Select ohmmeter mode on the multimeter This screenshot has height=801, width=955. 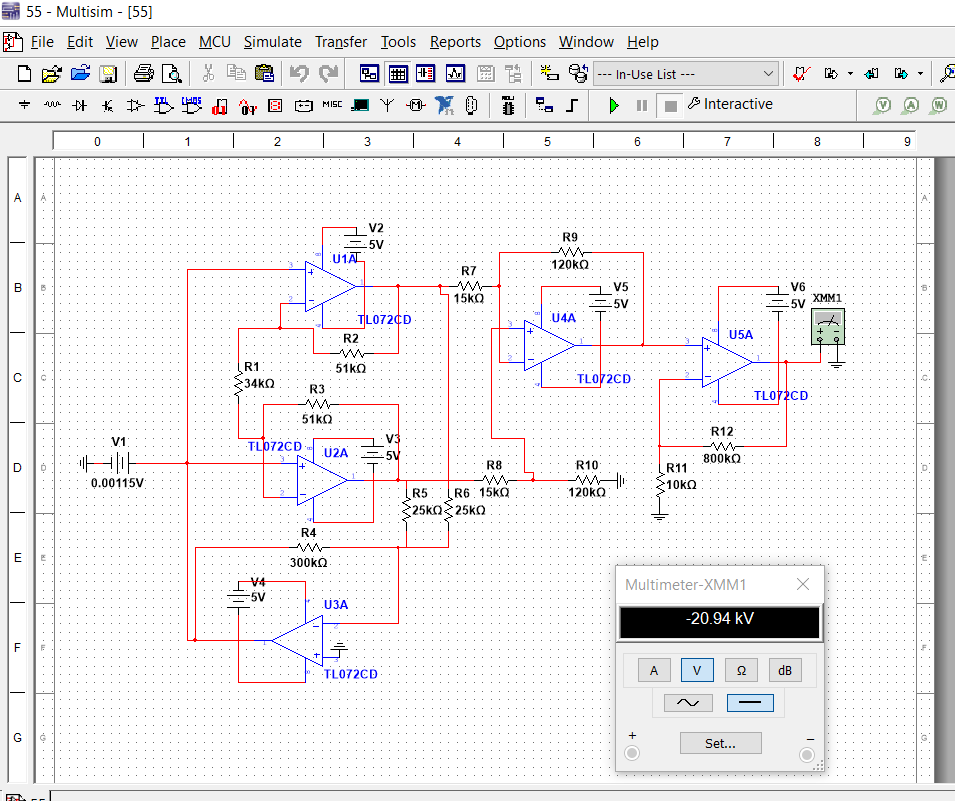pyautogui.click(x=741, y=670)
